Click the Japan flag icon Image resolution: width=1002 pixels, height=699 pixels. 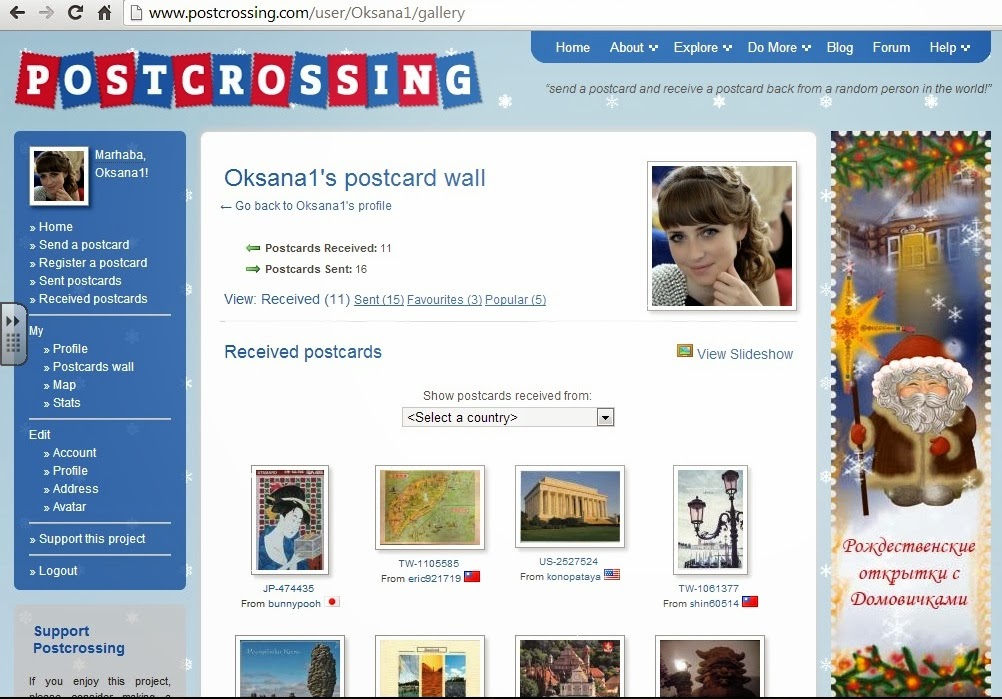332,602
